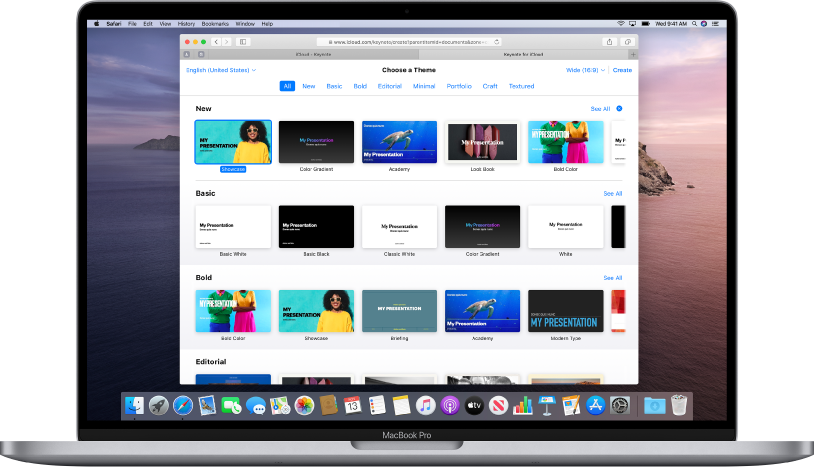
Task: Click the Safari address bar
Action: pos(408,42)
